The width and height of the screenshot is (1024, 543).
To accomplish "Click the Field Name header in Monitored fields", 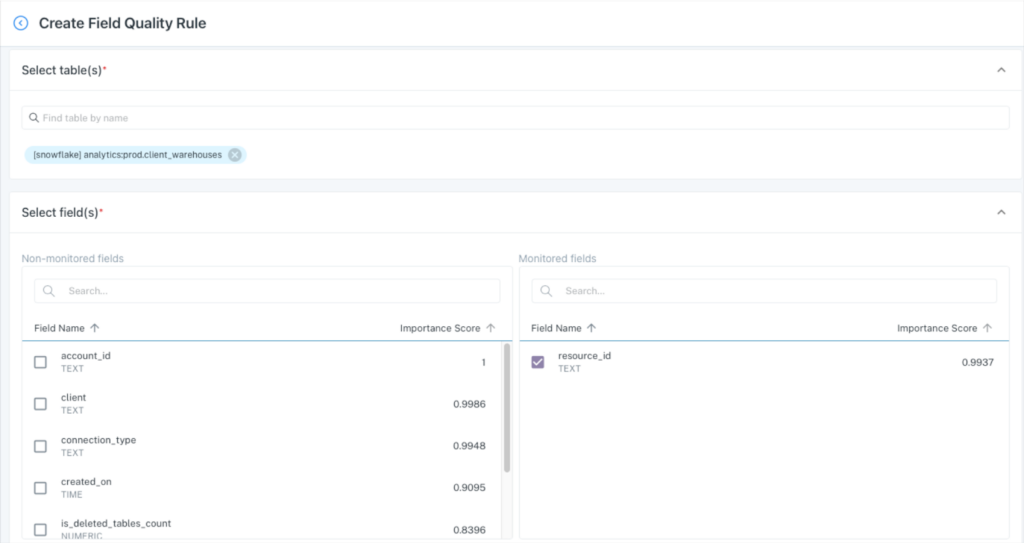I will pyautogui.click(x=556, y=328).
